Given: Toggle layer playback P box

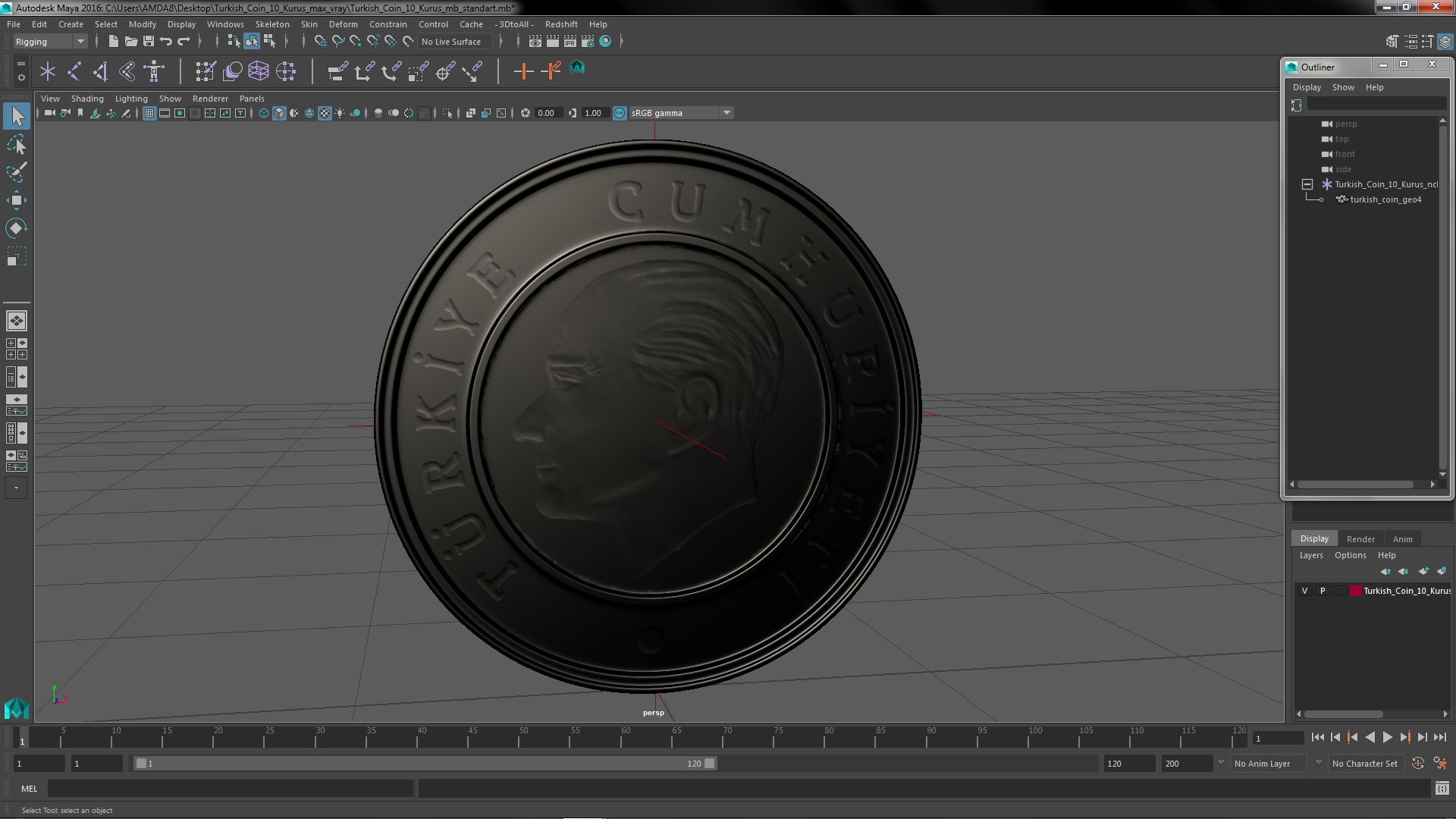Looking at the screenshot, I should pos(1323,591).
